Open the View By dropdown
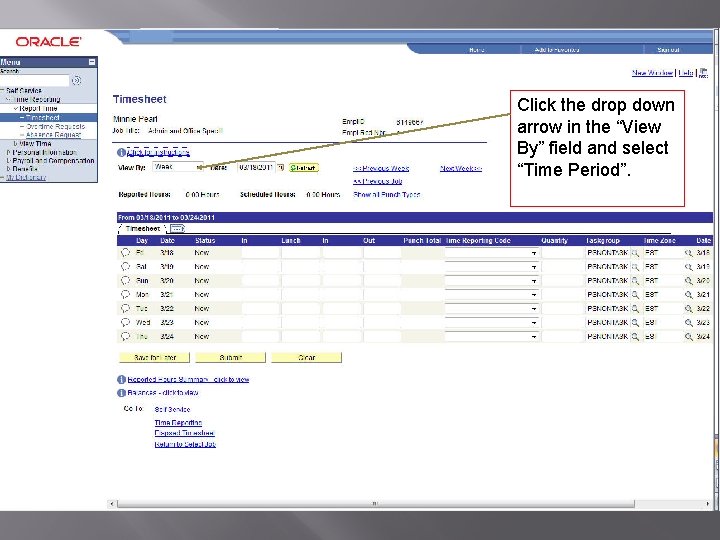720x540 pixels. (178, 168)
